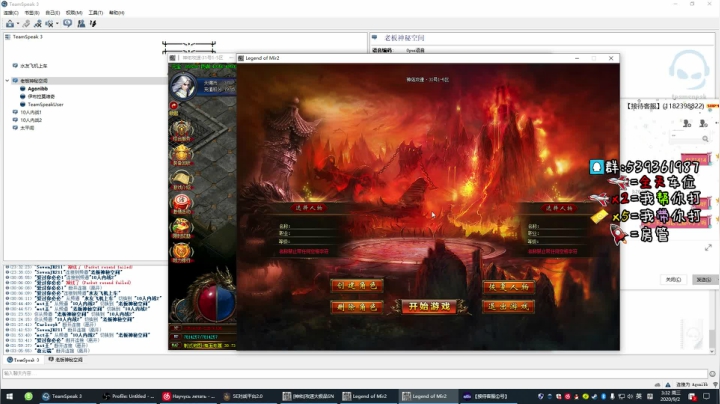The image size is (720, 404).
Task: Click the first golden emblem icon in game sidebar
Action: pos(182,130)
